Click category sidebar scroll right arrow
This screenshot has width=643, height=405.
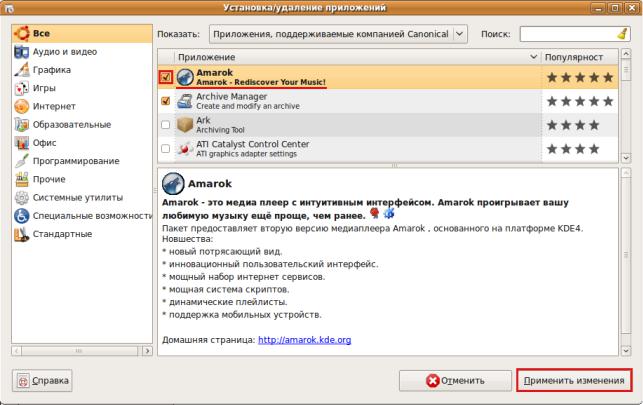pyautogui.click(x=147, y=351)
